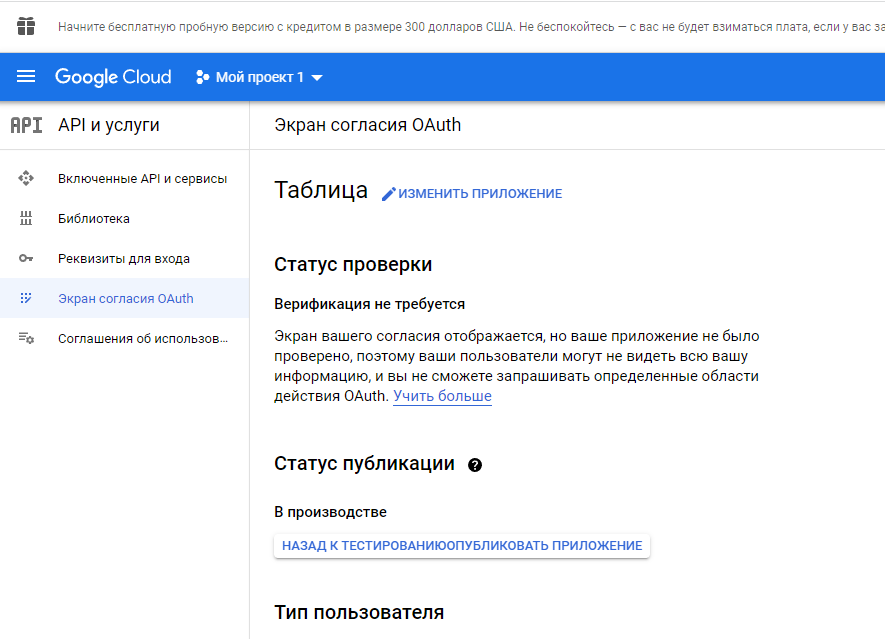Follow the Учить больше link
This screenshot has height=639, width=885.
pos(442,396)
